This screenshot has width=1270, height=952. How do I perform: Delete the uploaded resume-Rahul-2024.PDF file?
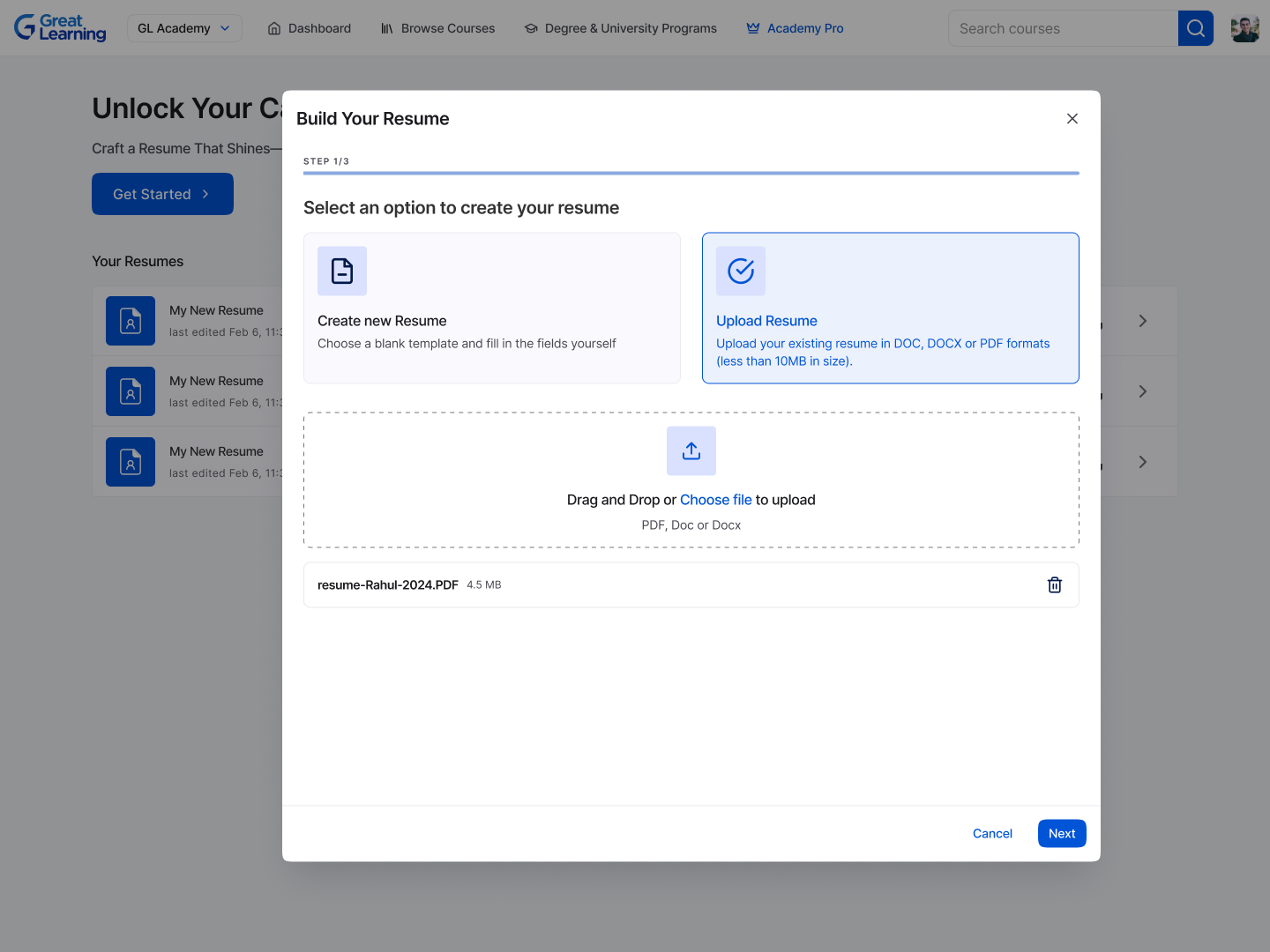pyautogui.click(x=1054, y=585)
